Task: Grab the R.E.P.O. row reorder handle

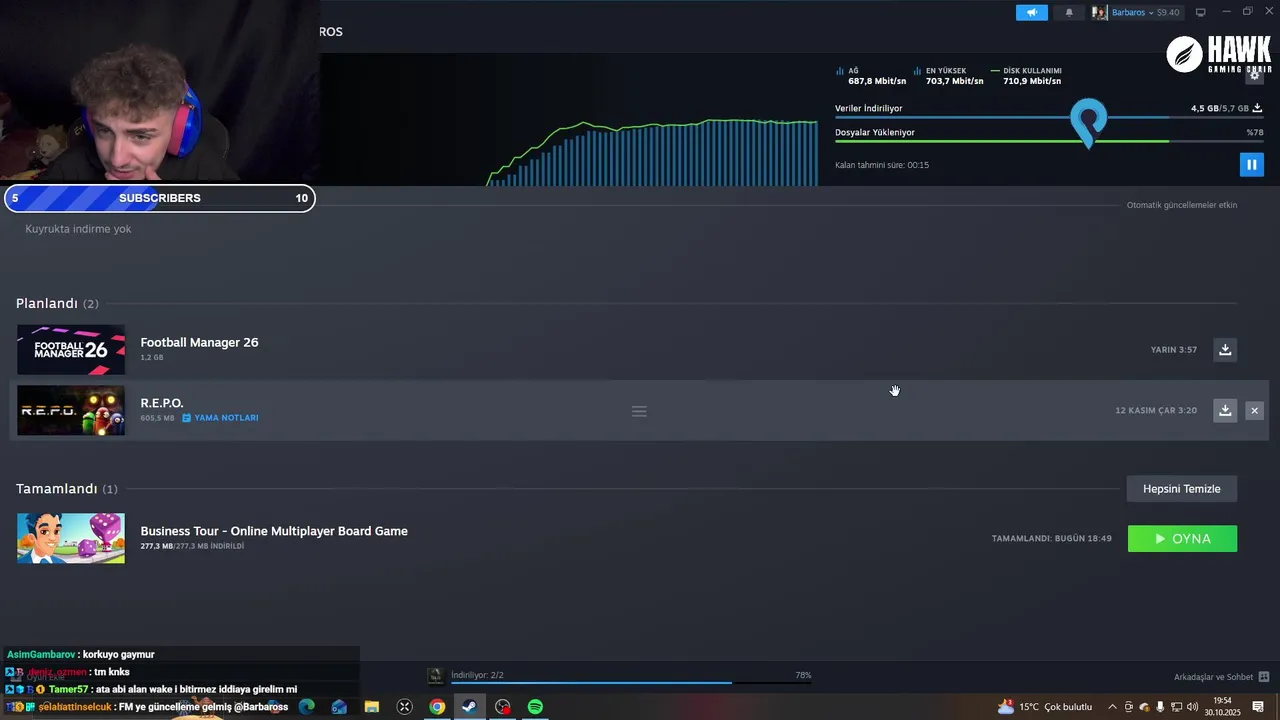Action: click(639, 411)
